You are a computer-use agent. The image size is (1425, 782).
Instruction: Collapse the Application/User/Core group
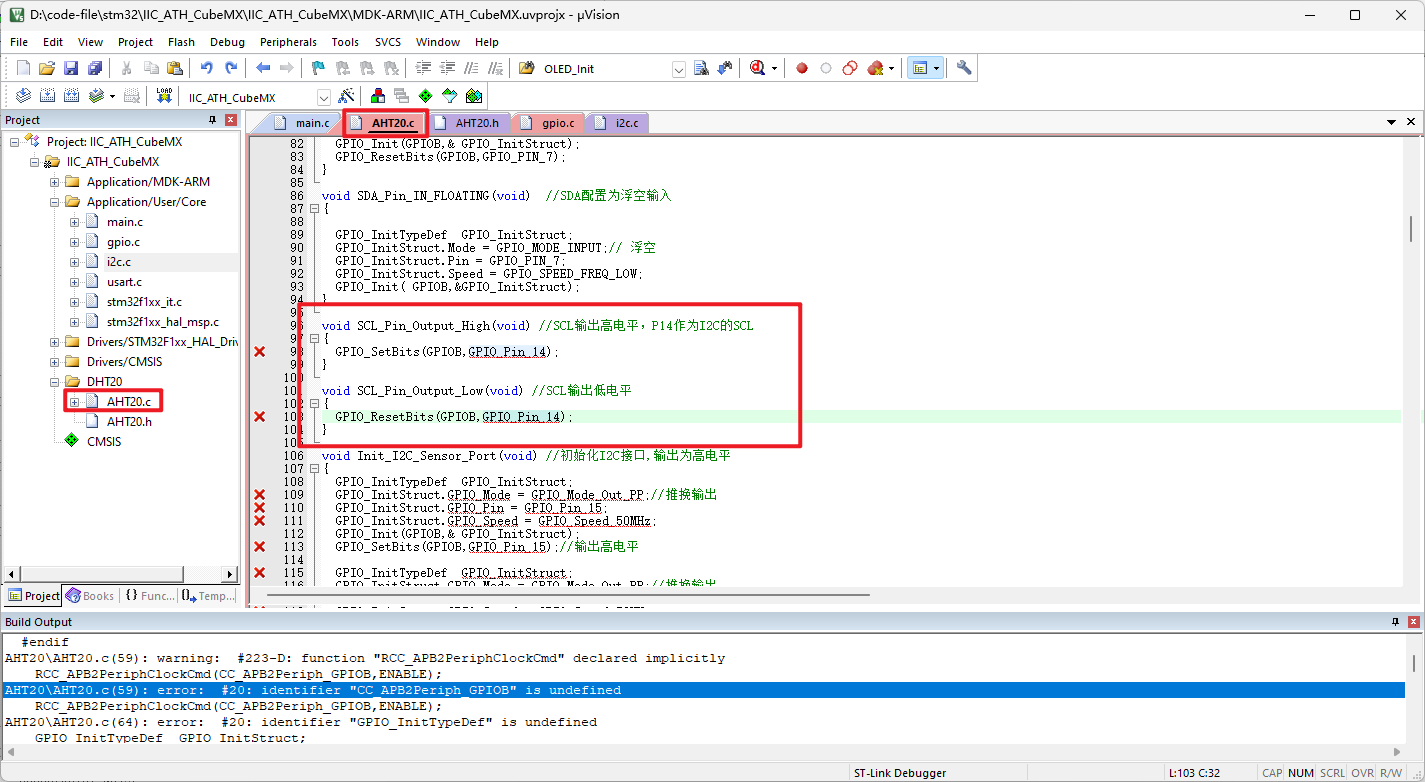55,202
